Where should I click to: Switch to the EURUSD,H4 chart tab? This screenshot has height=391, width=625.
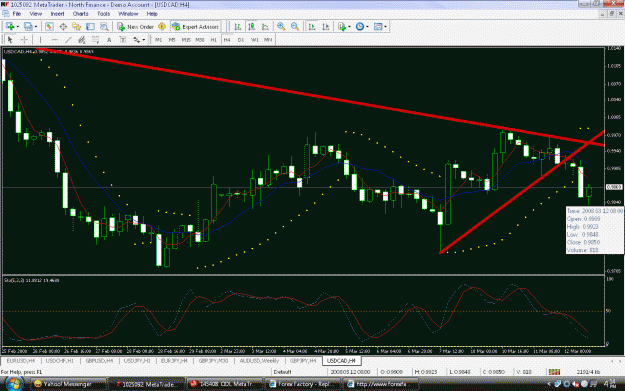point(20,361)
